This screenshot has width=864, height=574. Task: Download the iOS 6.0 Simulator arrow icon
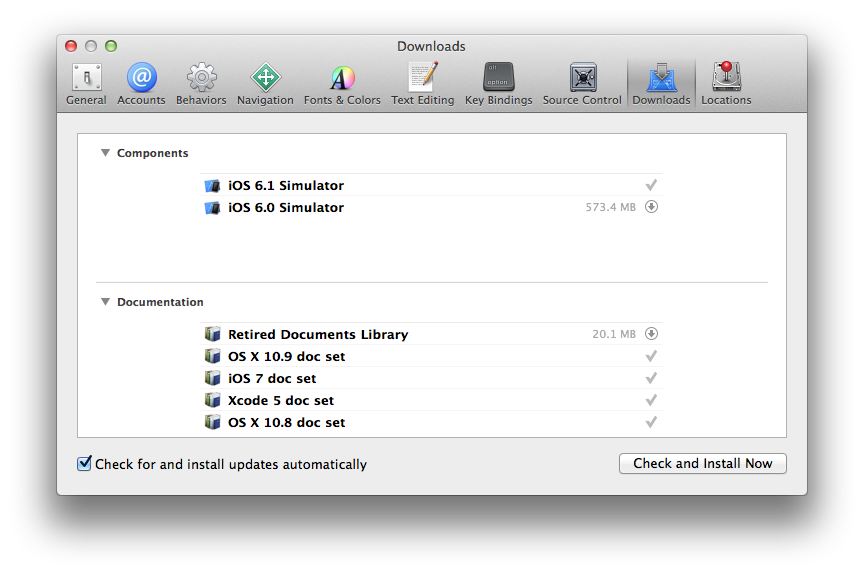651,207
